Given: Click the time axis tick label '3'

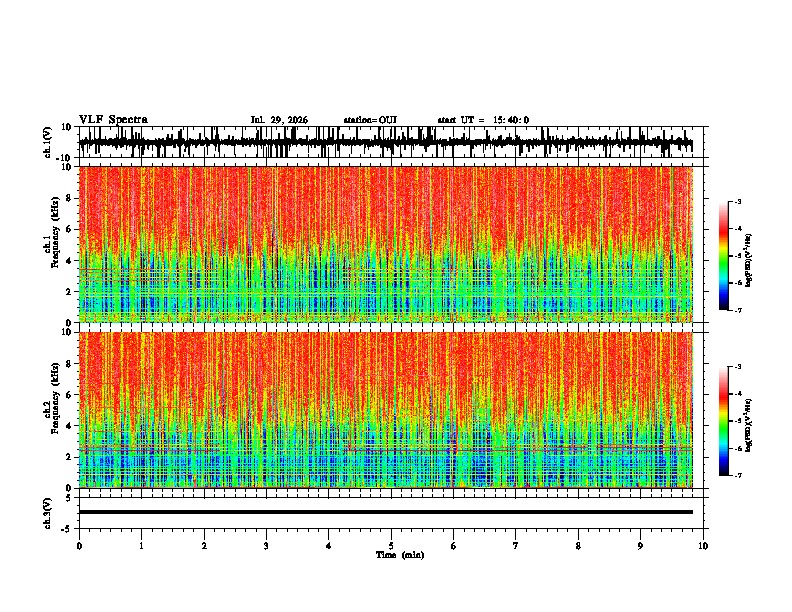Looking at the screenshot, I should pyautogui.click(x=266, y=546).
